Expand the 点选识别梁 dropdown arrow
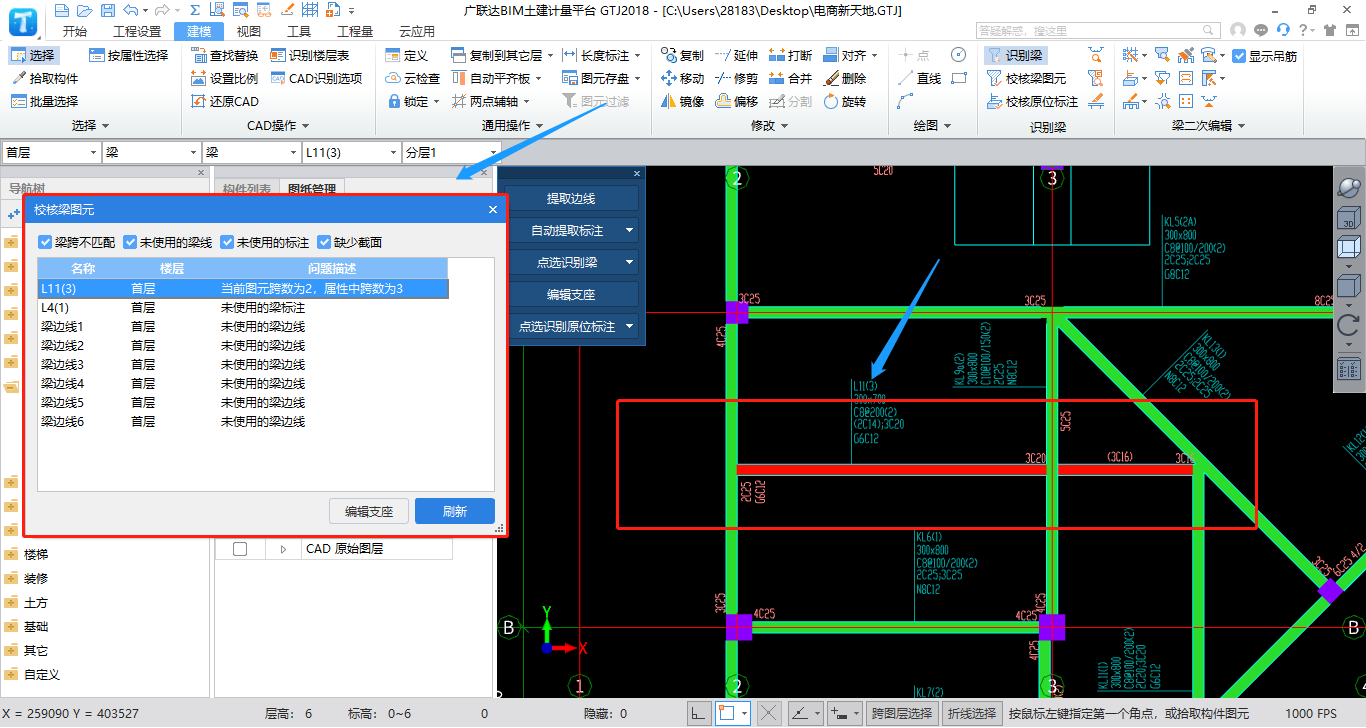Screen dimensions: 1366x728 (x=630, y=262)
